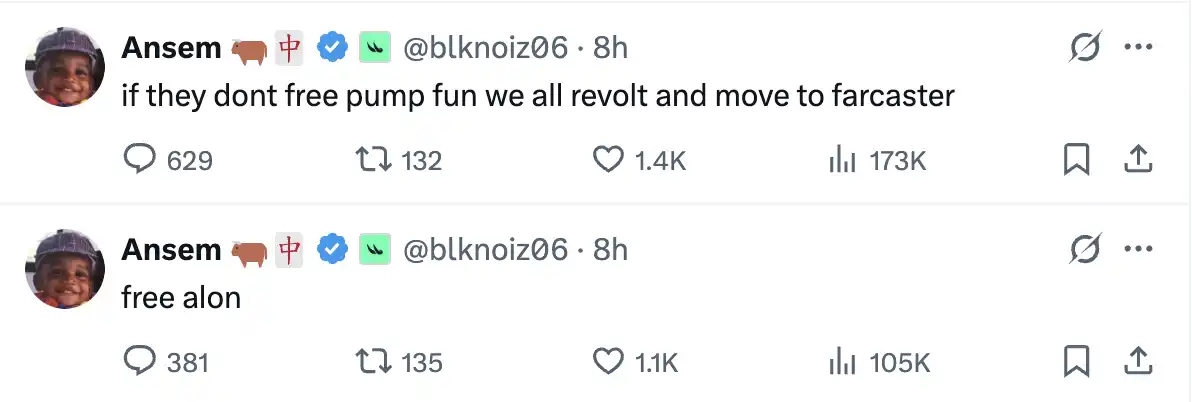Open Grok icon on "free alon" tweet

1084,249
